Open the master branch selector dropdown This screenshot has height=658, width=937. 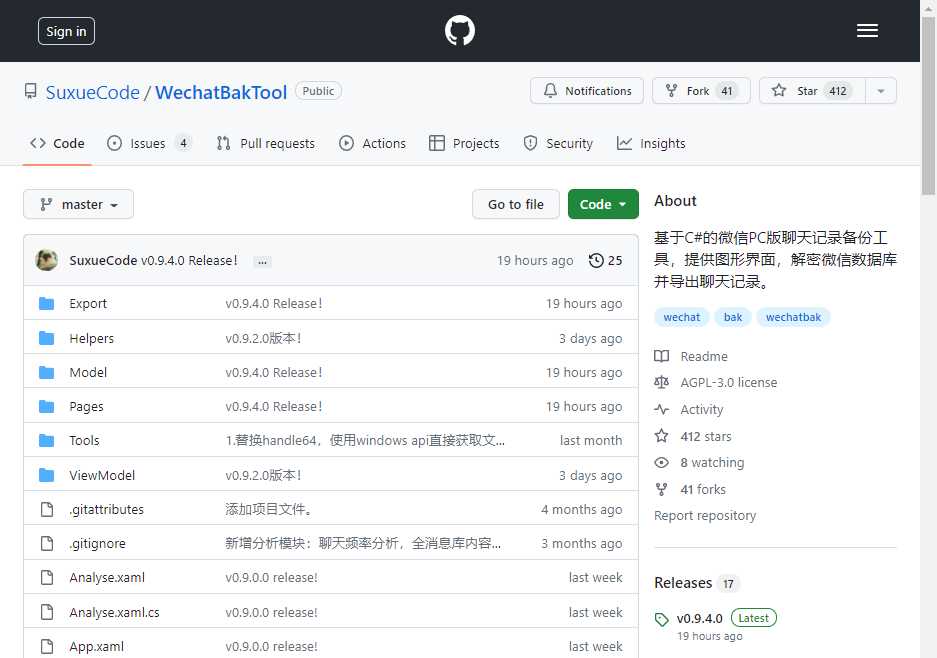[78, 204]
